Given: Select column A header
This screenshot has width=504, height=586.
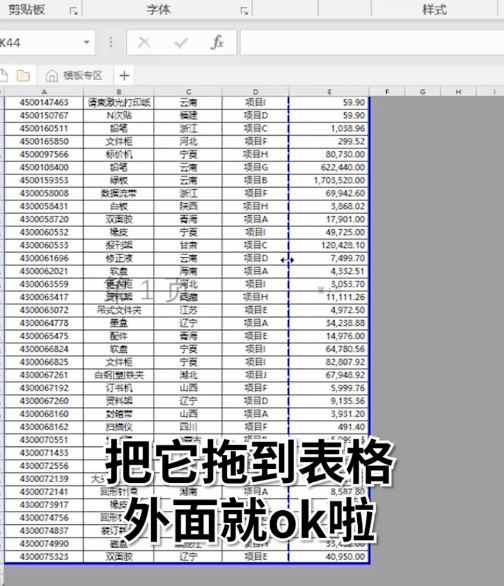Looking at the screenshot, I should (x=44, y=92).
